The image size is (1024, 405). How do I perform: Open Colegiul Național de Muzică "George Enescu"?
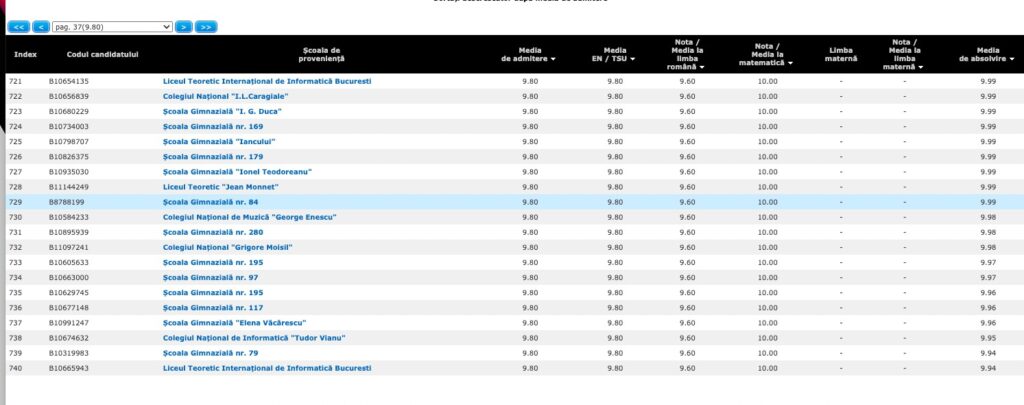tap(249, 217)
